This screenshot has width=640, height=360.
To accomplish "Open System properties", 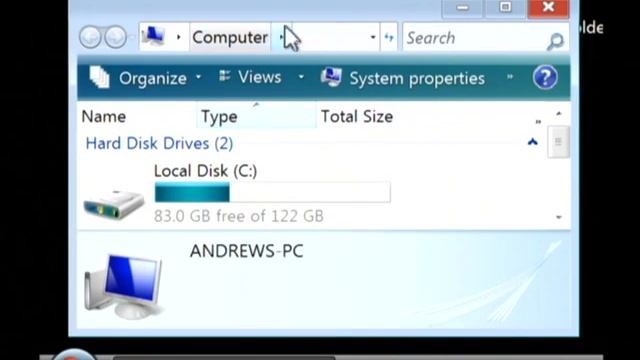I will coord(403,78).
